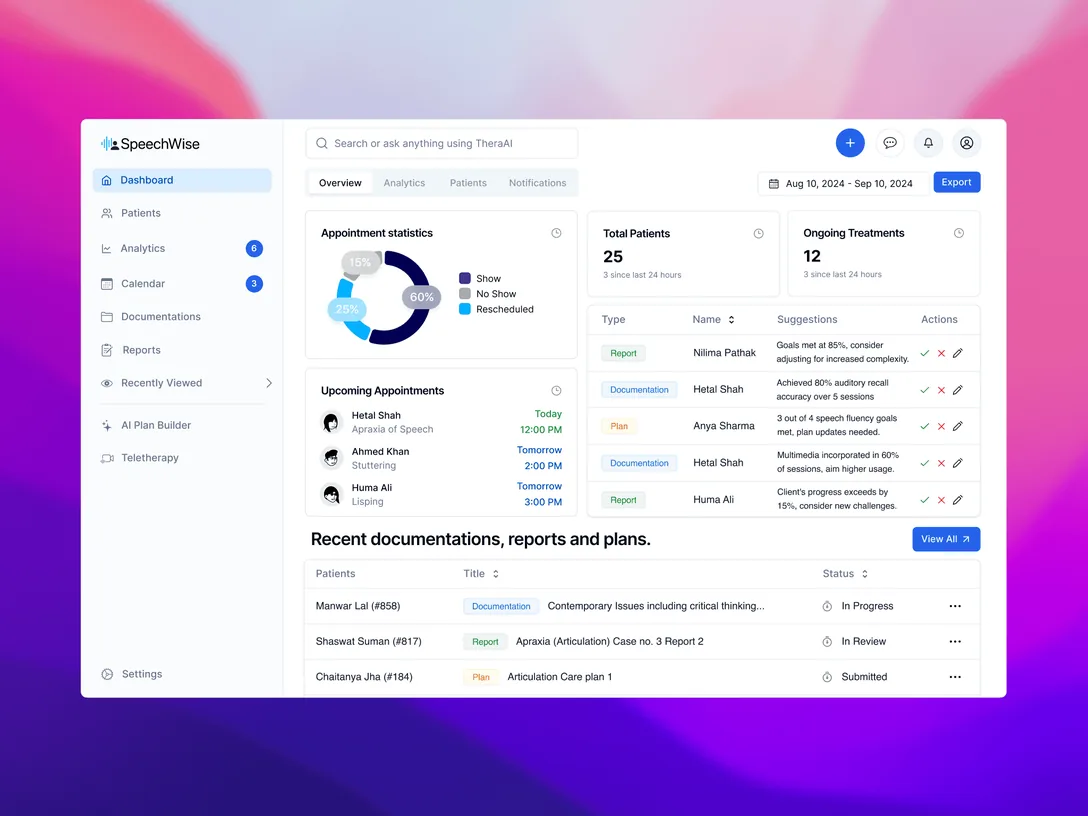Click the Total Patients clock icon
This screenshot has width=1088, height=816.
pos(758,234)
